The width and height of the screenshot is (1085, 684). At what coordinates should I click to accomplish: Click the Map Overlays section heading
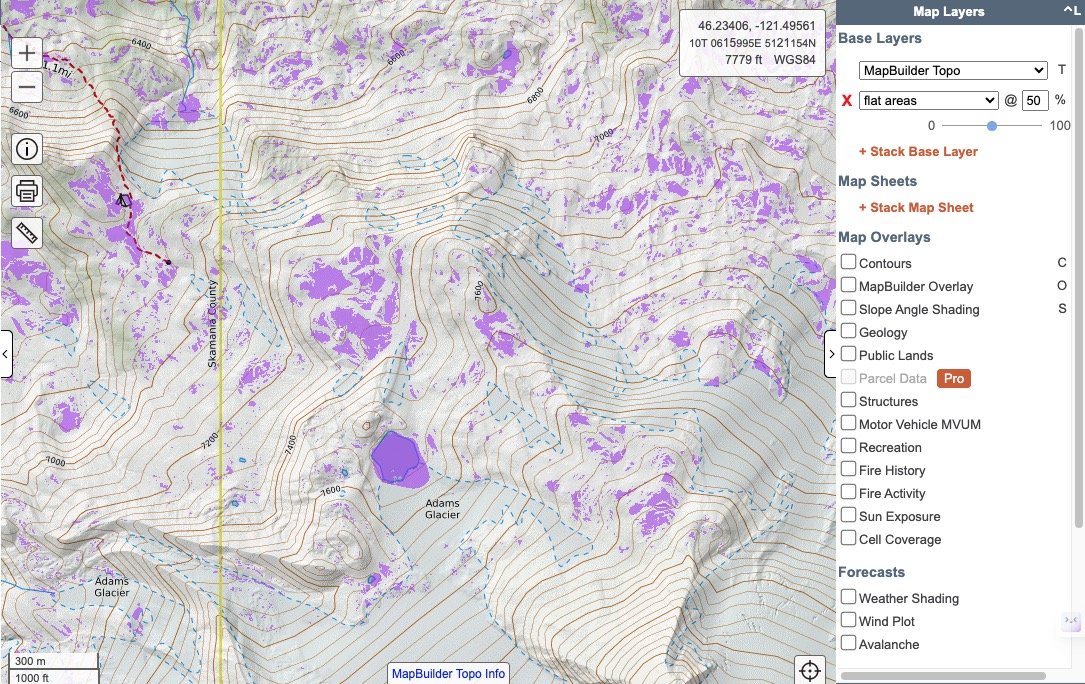coord(884,237)
